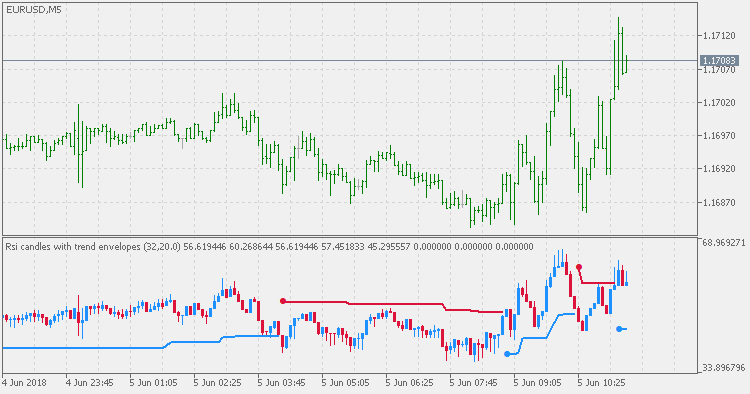This screenshot has height=394, width=750.
Task: Click the indicator scale value 68.969271
Action: click(x=723, y=243)
